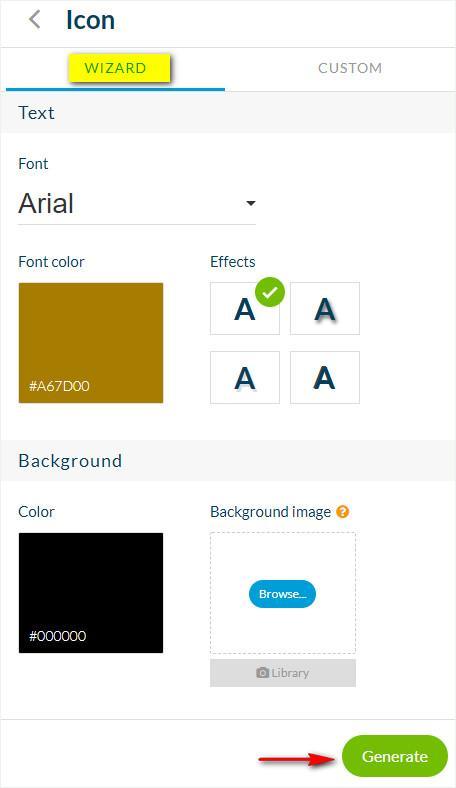
Task: Click the green checkmark badge on first effect
Action: (x=270, y=292)
